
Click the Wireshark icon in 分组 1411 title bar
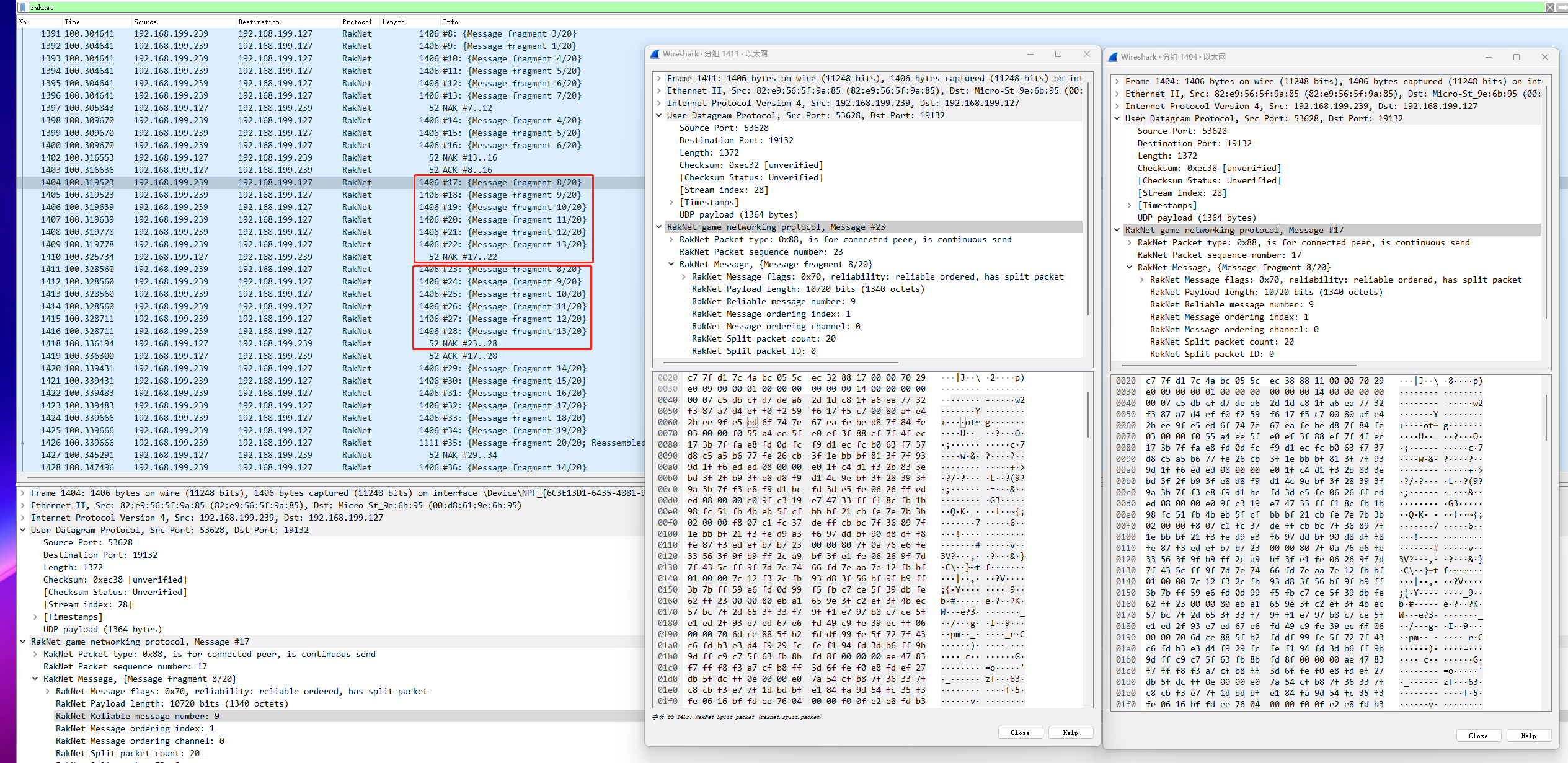pos(655,54)
